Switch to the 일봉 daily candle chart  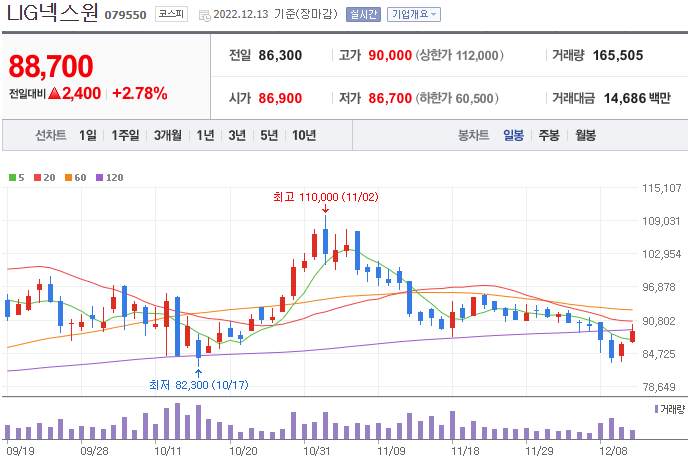[513, 136]
